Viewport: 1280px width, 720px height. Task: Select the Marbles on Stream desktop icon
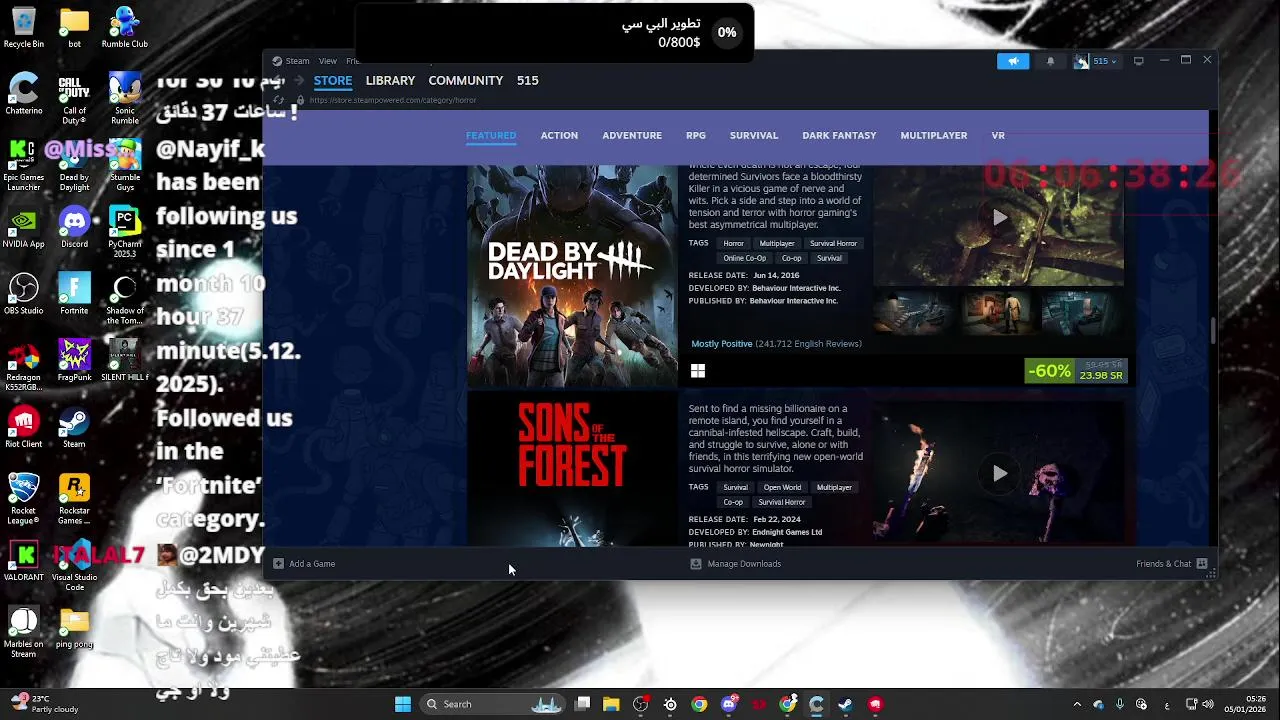(x=24, y=632)
